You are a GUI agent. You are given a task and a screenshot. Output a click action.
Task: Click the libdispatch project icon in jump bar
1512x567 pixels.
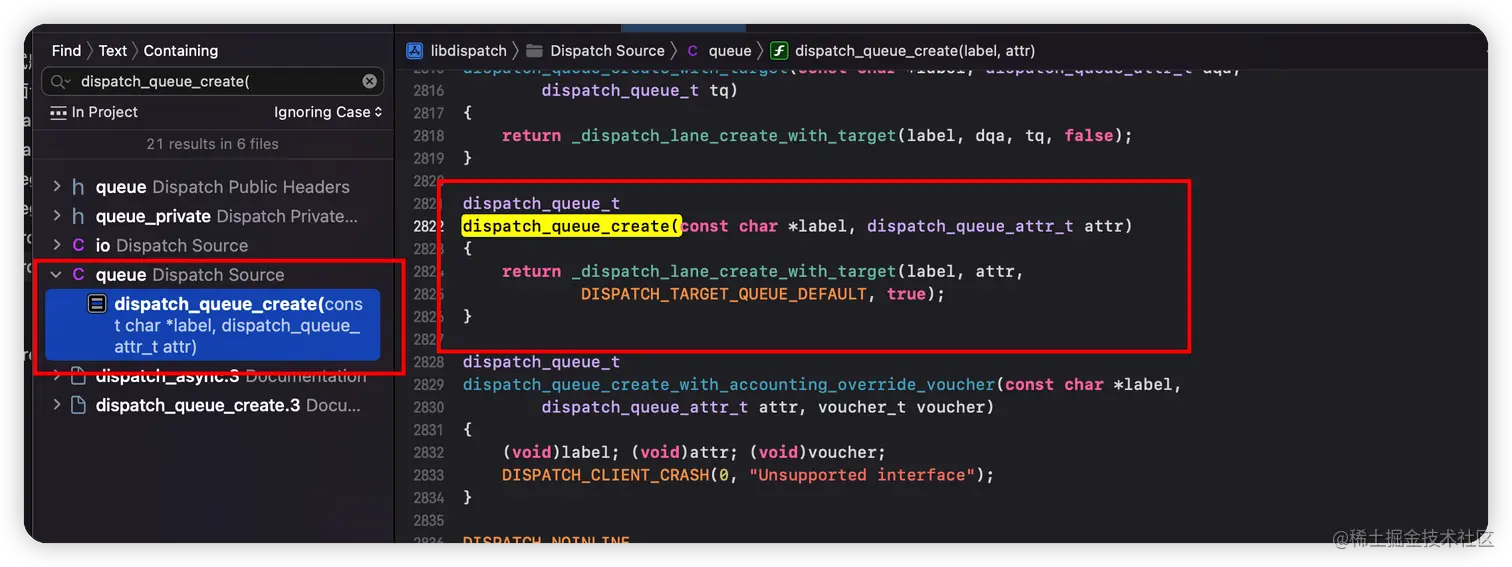415,50
